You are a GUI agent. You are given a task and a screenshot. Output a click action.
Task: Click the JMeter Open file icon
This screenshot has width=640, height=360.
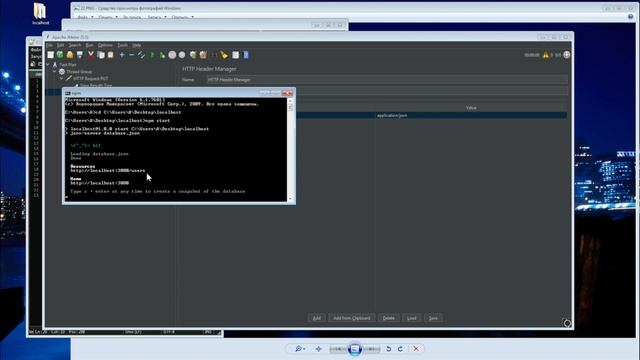pos(70,55)
